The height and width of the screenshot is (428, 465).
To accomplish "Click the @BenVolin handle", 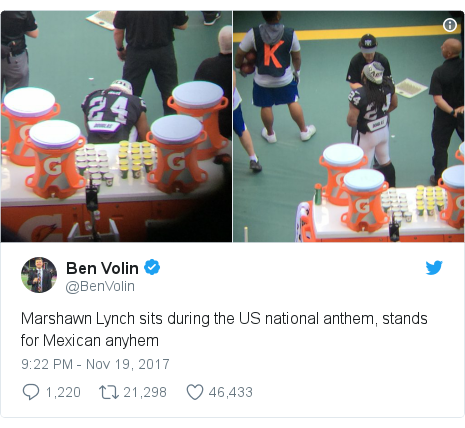I will point(100,286).
